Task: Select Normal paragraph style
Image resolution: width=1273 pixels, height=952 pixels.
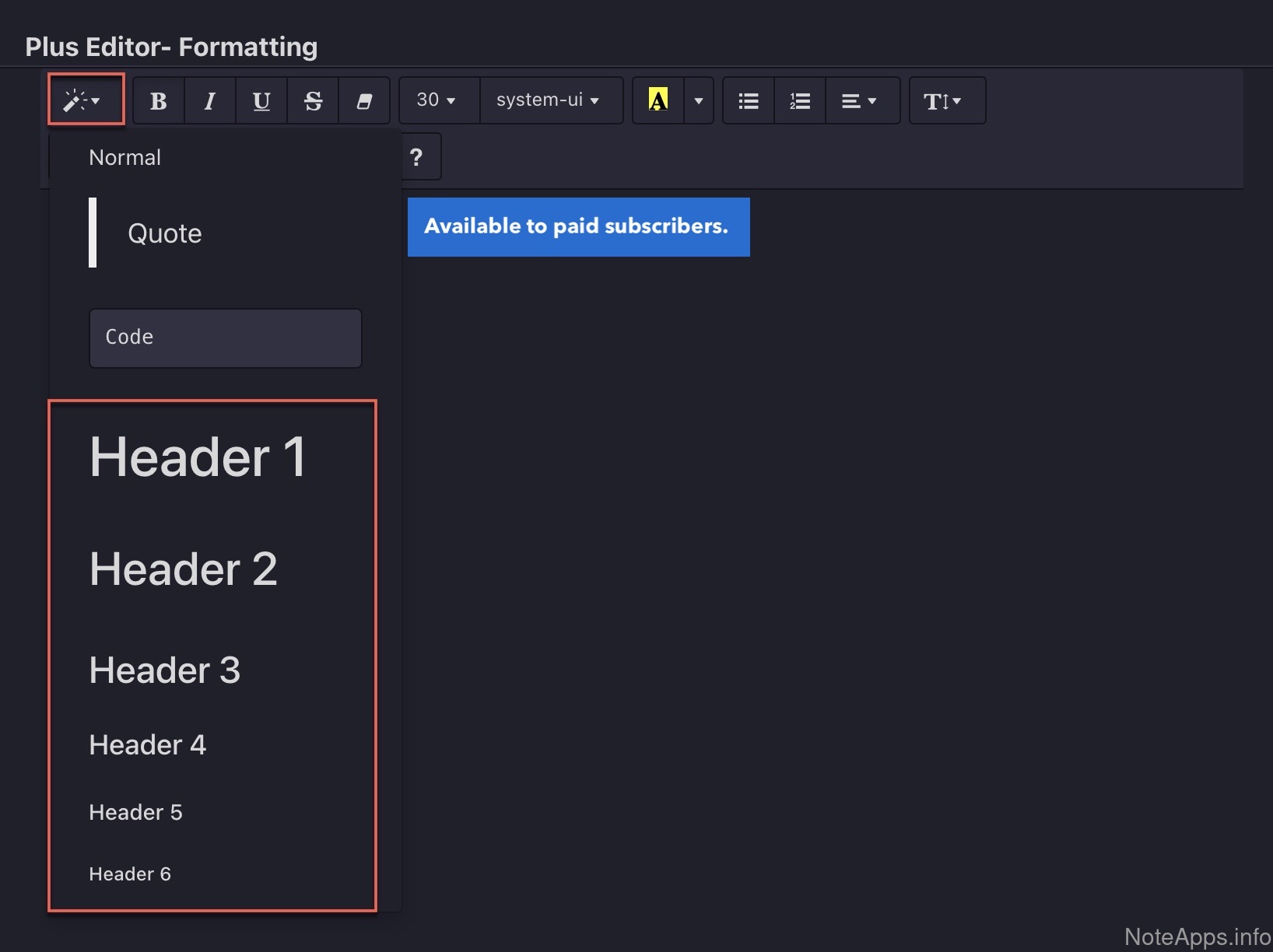Action: tap(125, 158)
